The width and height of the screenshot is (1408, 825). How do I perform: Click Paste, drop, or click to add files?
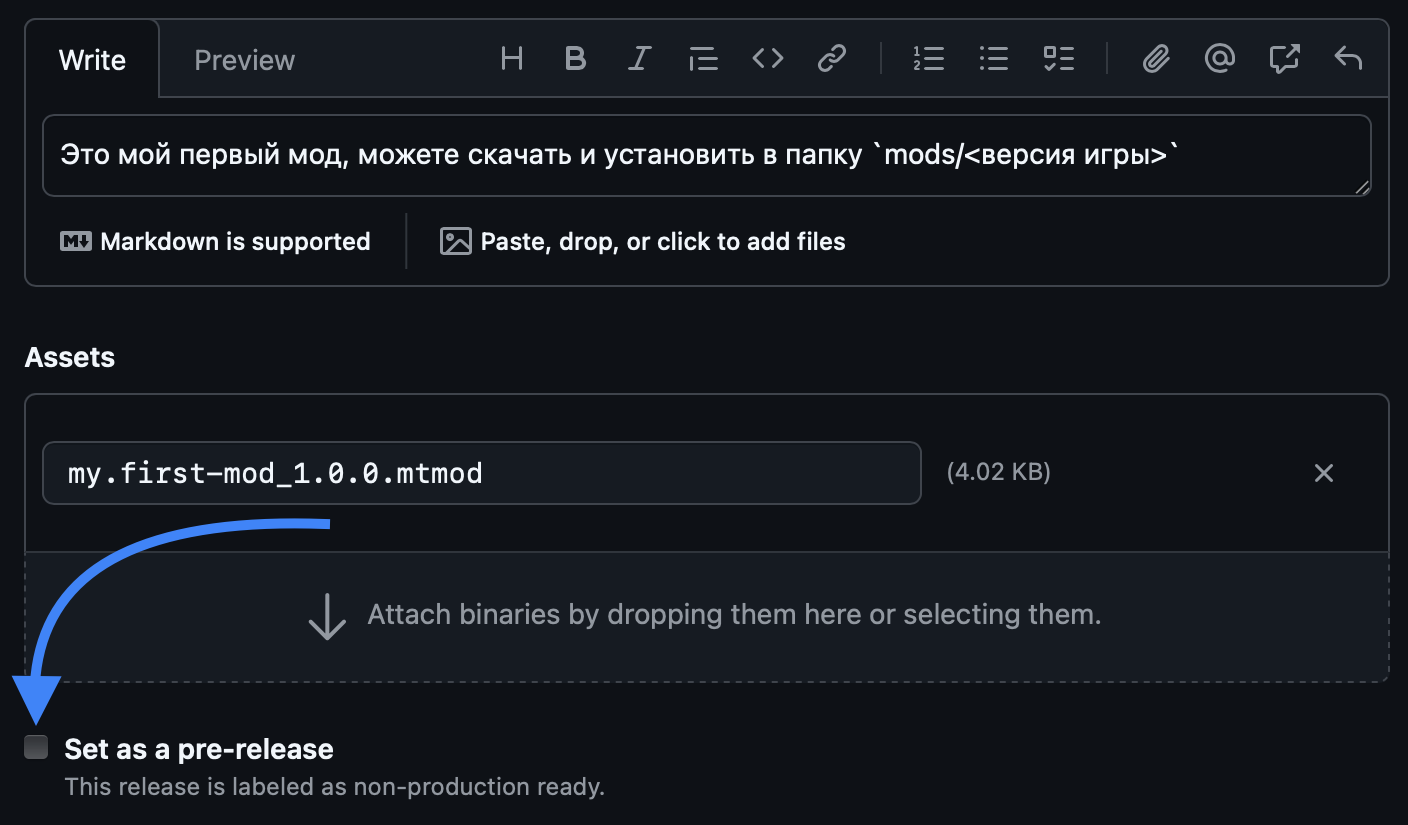coord(640,241)
